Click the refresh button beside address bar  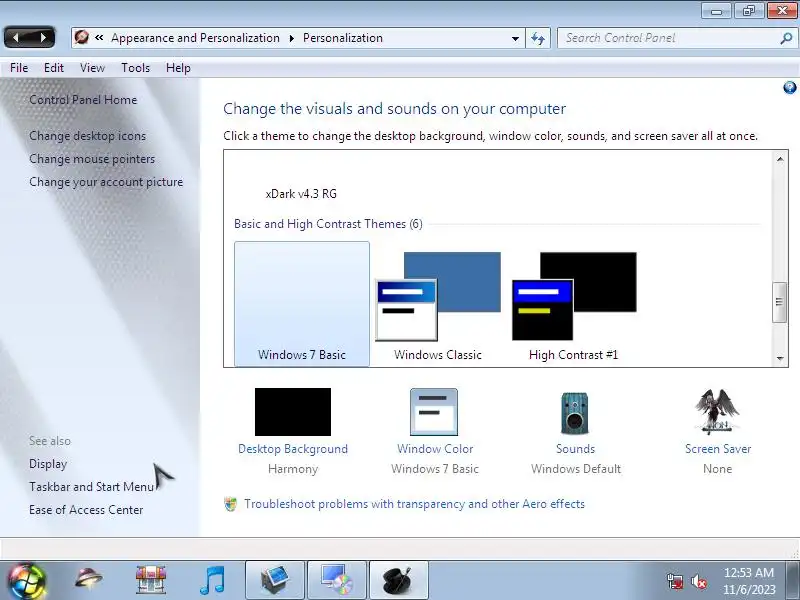point(538,38)
